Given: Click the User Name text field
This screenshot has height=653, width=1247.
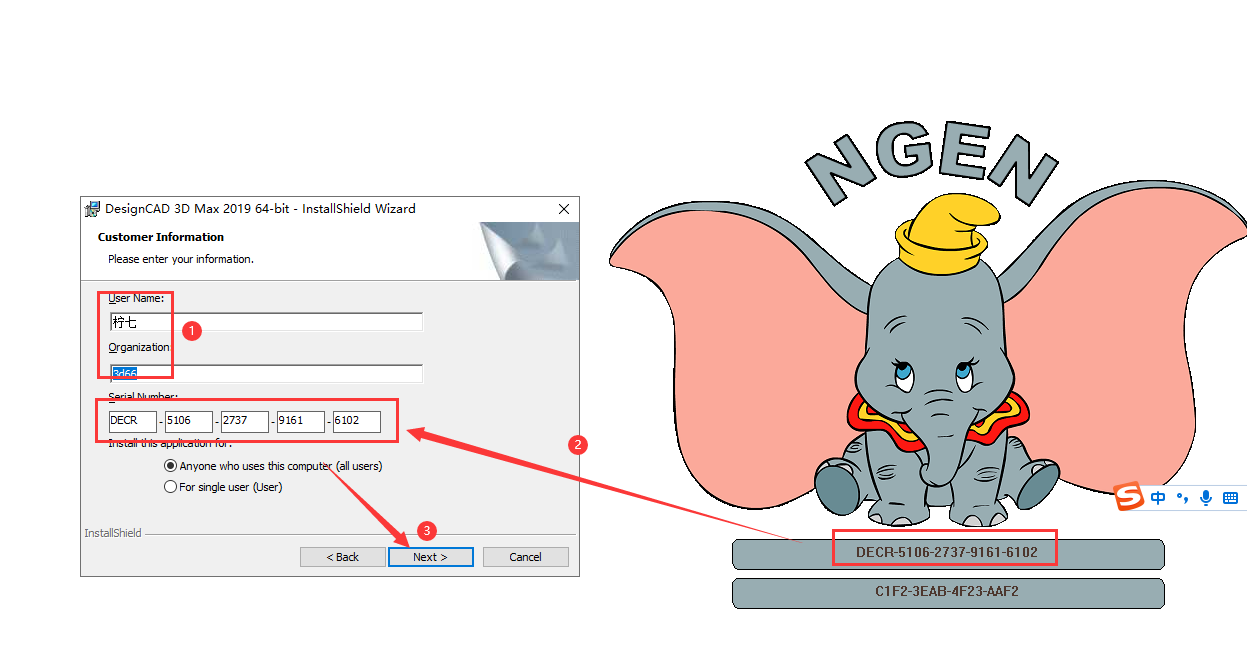Looking at the screenshot, I should tap(266, 322).
